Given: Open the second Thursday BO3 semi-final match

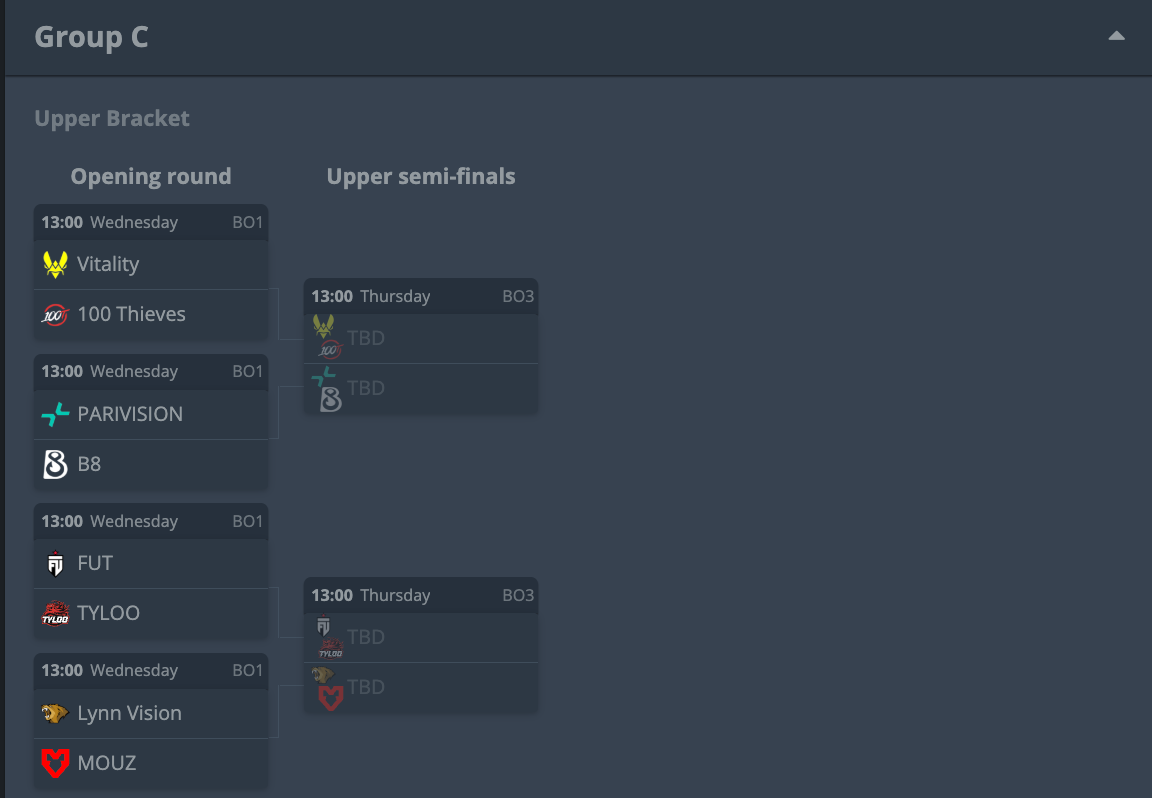Looking at the screenshot, I should (421, 644).
